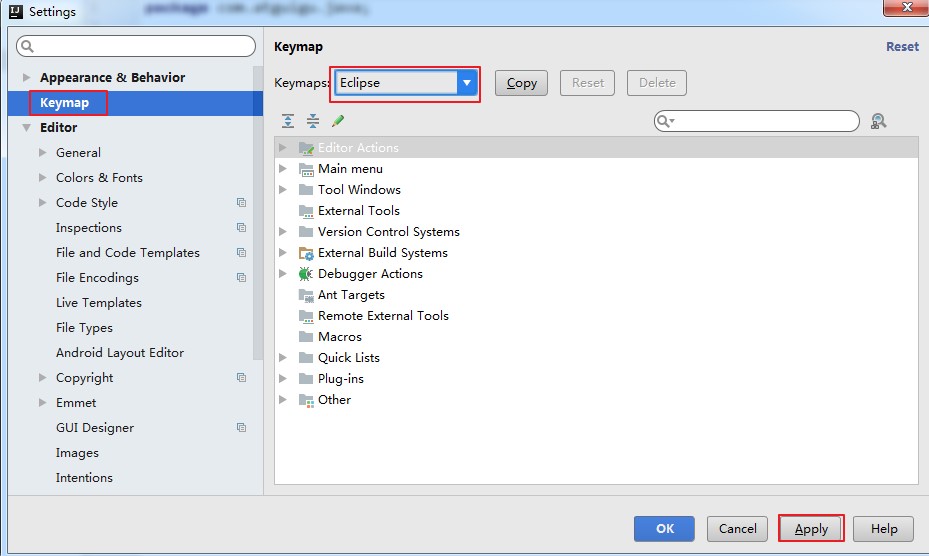Expand Version Control Systems node

[x=283, y=232]
